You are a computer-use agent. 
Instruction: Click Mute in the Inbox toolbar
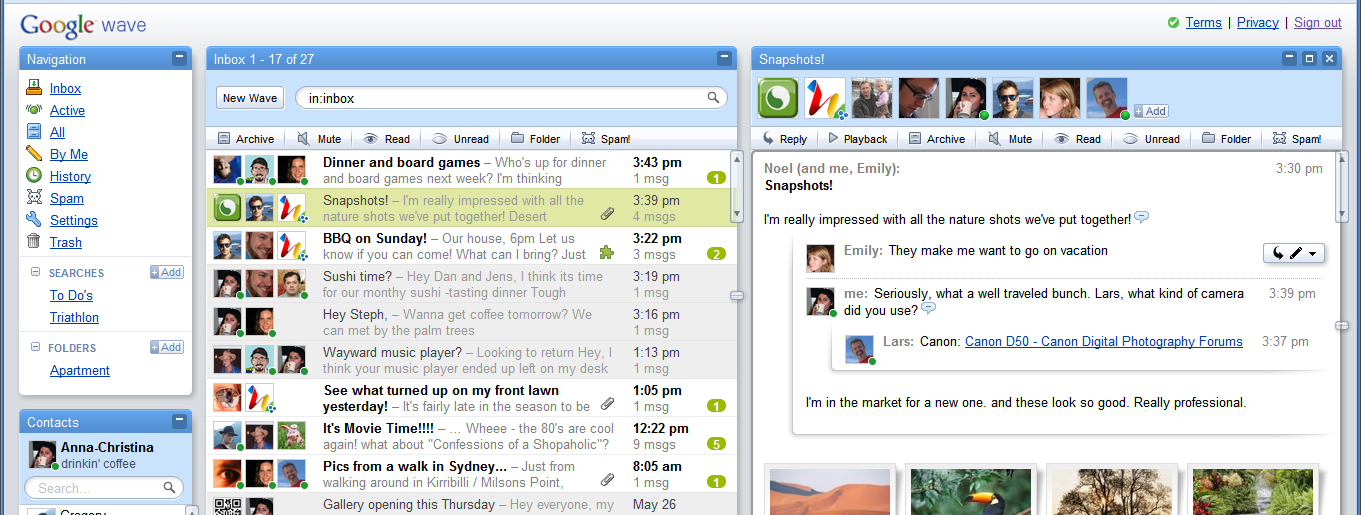click(319, 139)
